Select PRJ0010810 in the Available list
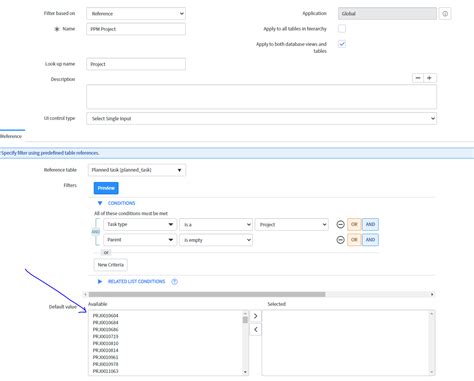 tap(105, 343)
